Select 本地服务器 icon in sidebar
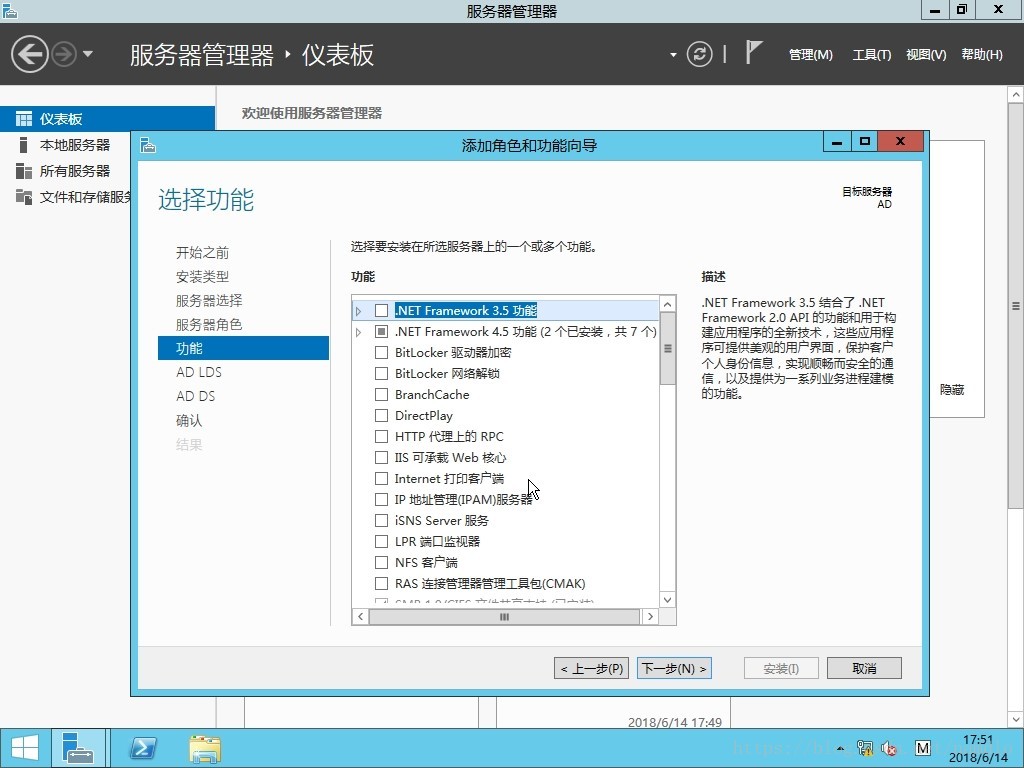 pos(24,145)
